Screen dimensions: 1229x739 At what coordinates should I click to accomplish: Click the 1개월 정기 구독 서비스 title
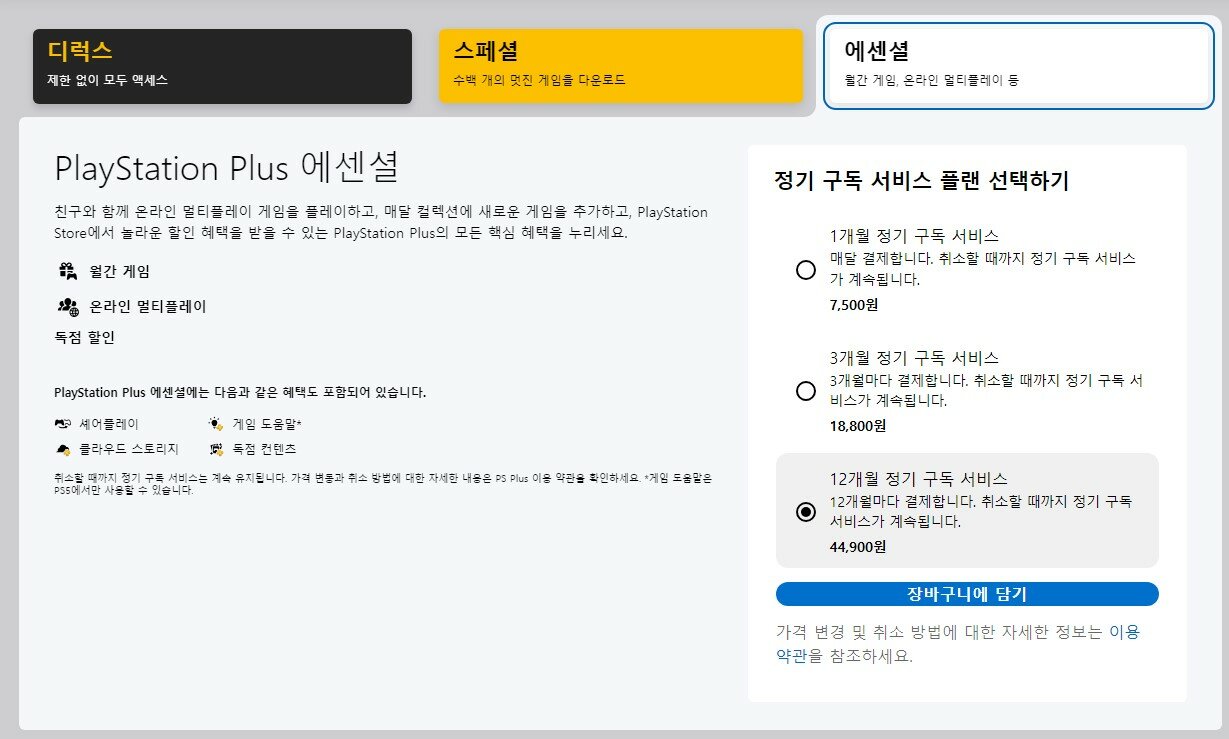point(914,237)
